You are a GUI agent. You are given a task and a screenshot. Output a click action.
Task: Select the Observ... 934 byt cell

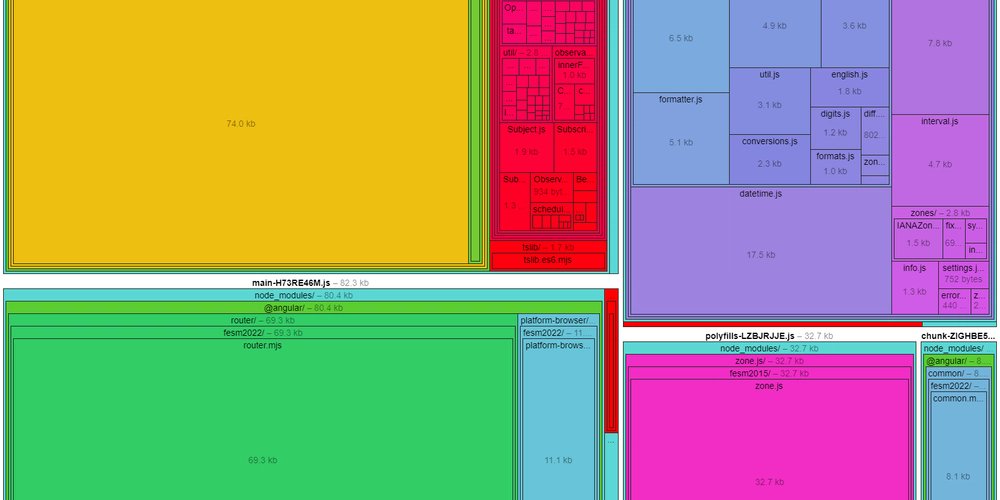552,187
